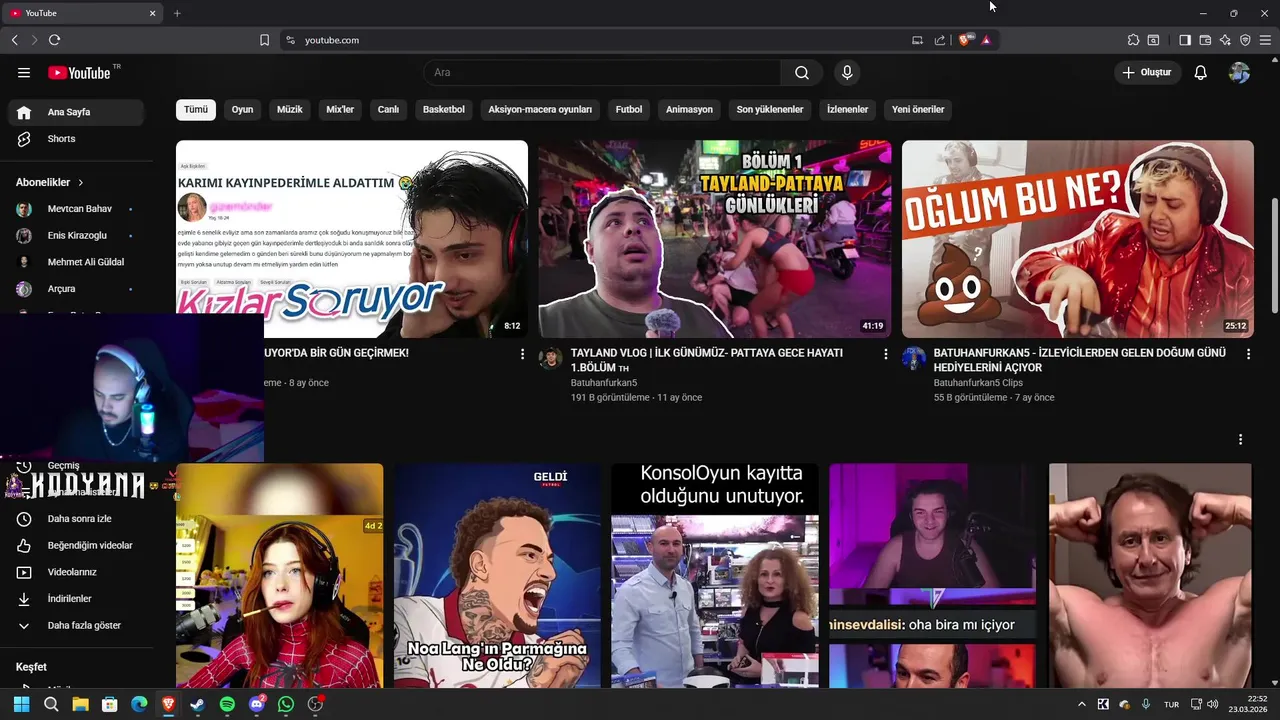Open Batuhanfurkan5 Clips channel link
Screen dimensions: 1280x720
pyautogui.click(x=978, y=383)
